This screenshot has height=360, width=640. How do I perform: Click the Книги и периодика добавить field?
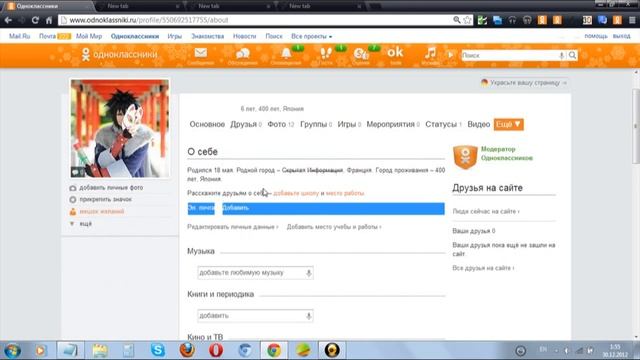click(255, 316)
